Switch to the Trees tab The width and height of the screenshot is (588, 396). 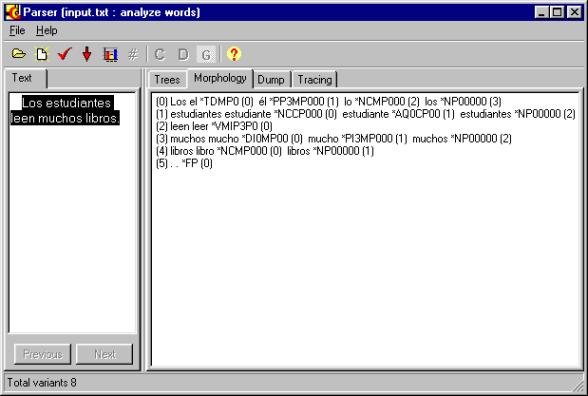[x=167, y=80]
